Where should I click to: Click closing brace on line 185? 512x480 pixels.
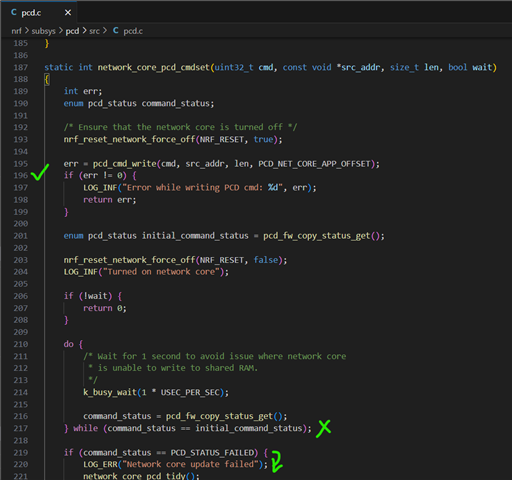coord(47,43)
